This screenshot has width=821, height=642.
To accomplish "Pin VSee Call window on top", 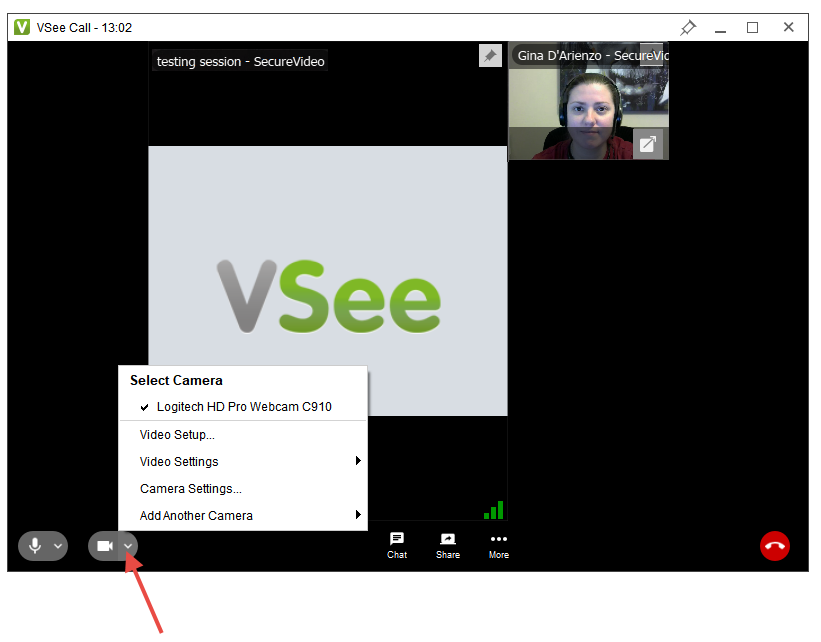I will pos(688,27).
